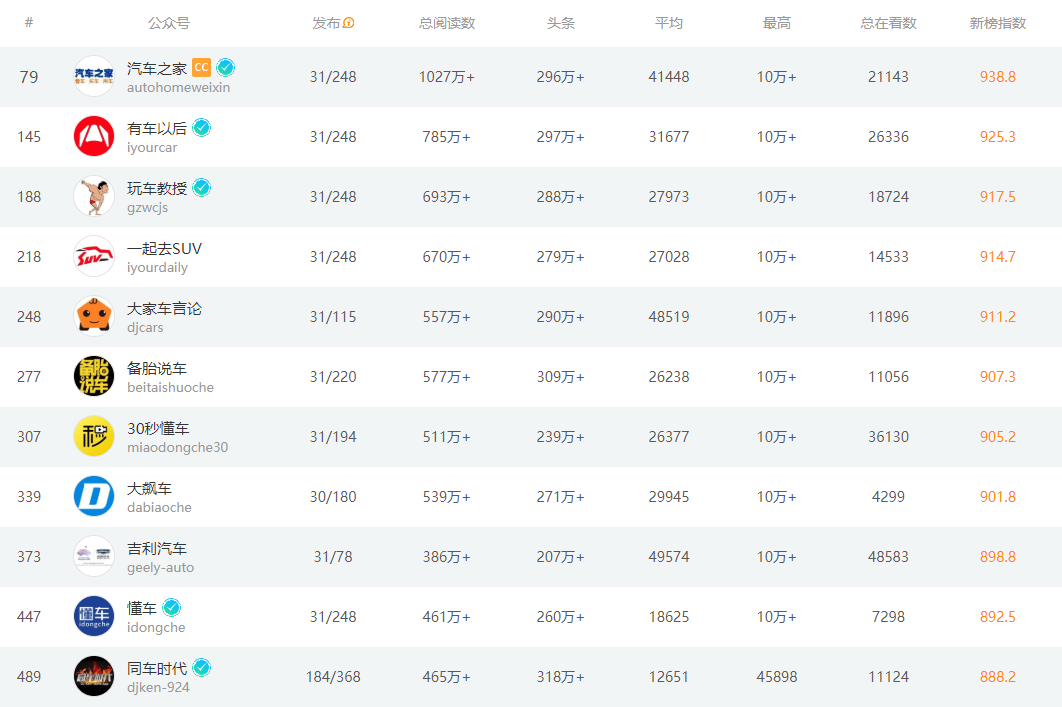Click the 备胎说车 black-yellow avatar
1062x707 pixels.
click(94, 377)
